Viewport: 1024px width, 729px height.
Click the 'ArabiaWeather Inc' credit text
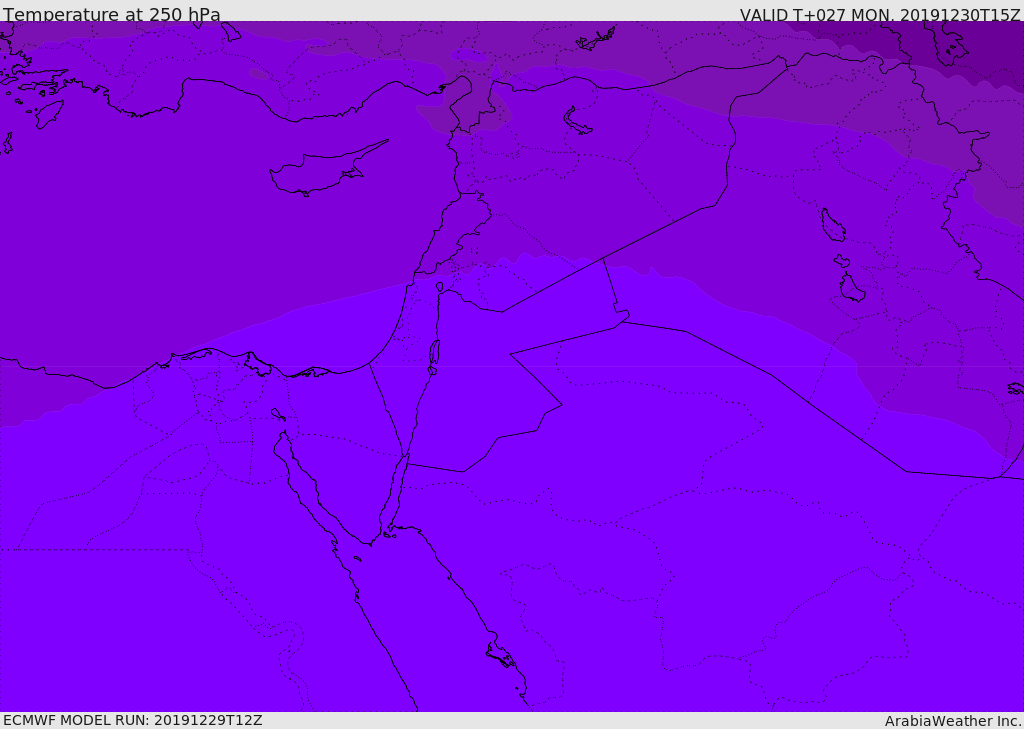click(953, 721)
